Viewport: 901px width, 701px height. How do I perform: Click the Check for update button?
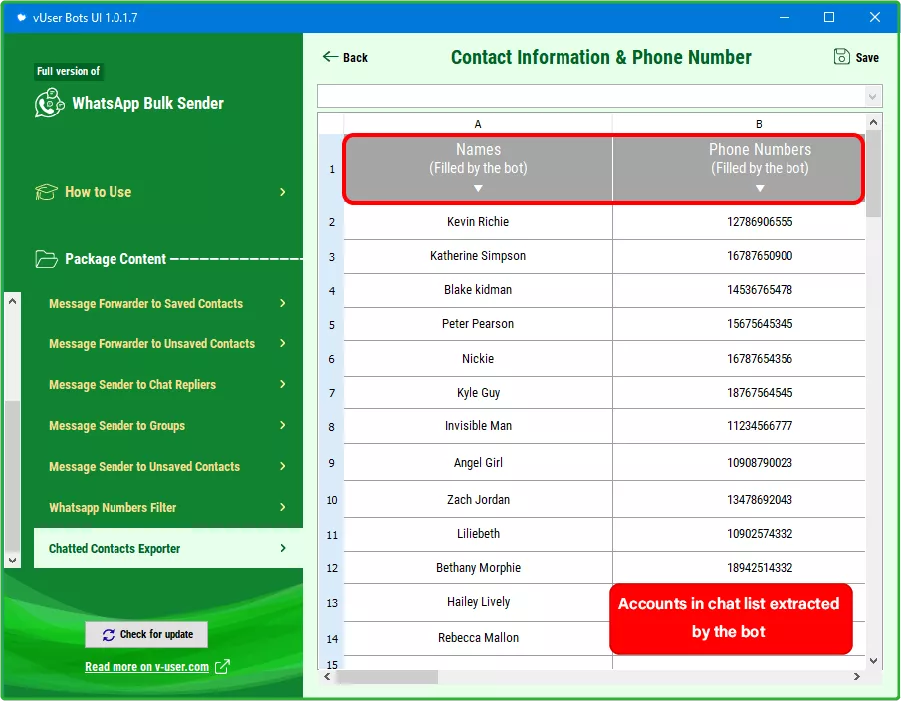147,634
